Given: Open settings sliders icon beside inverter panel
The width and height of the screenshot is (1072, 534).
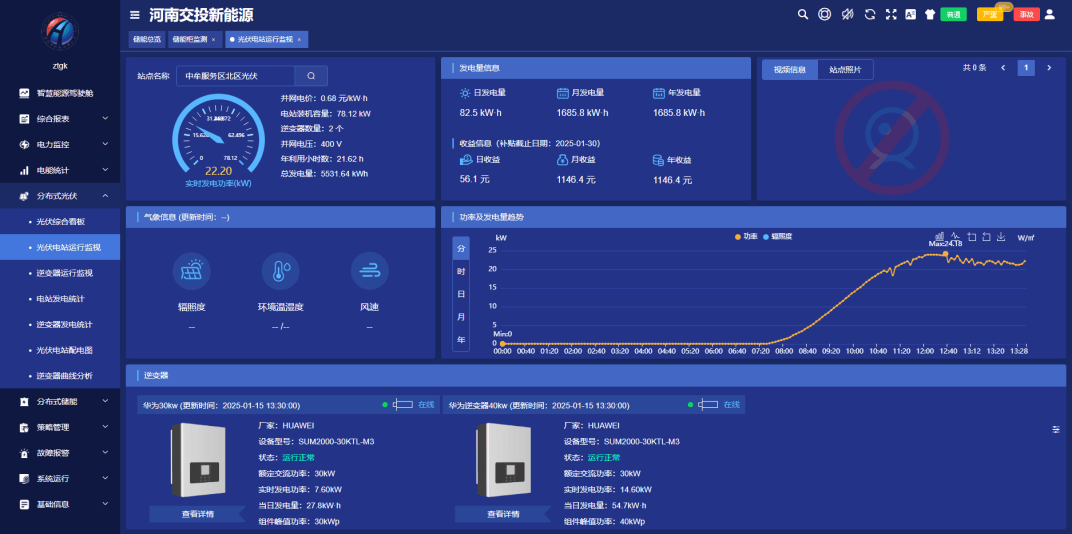Looking at the screenshot, I should coord(1056,429).
